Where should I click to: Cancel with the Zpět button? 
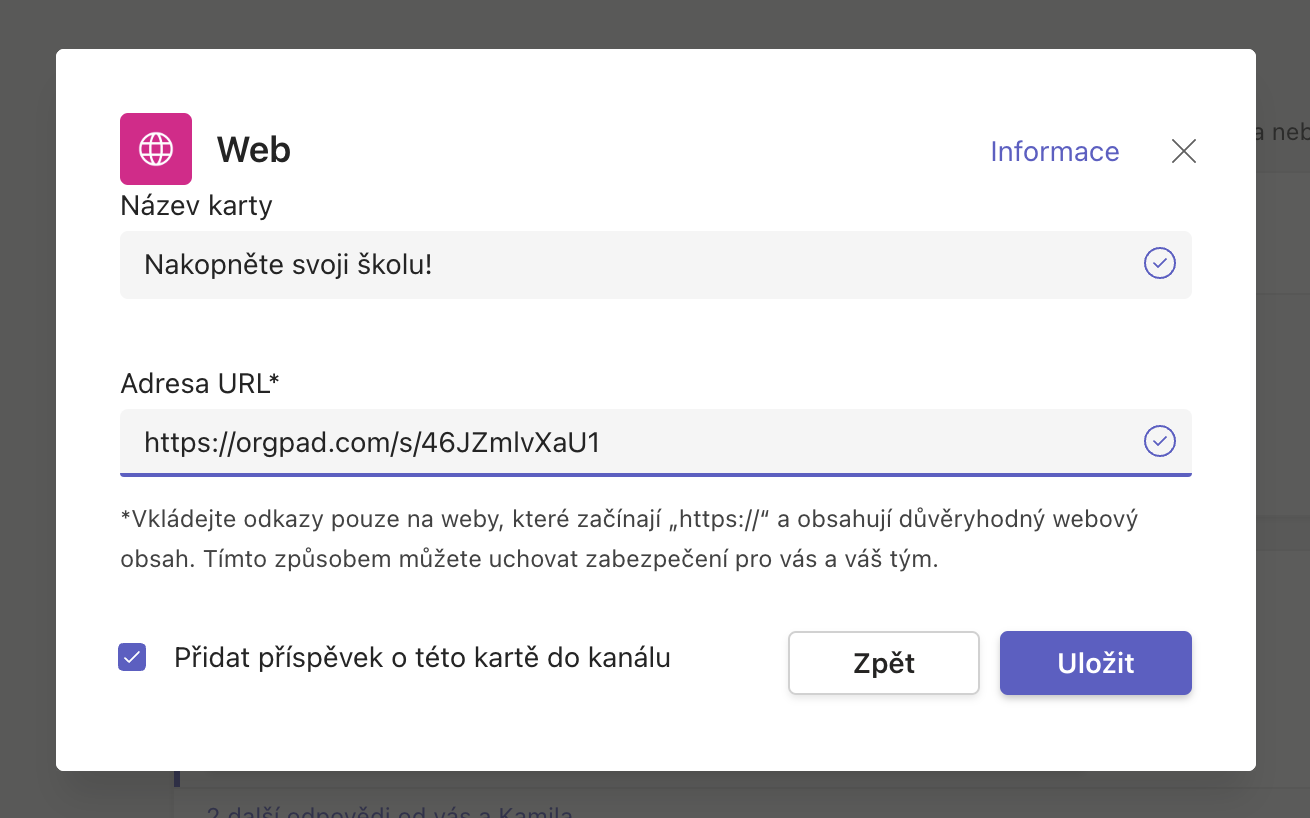pos(883,662)
